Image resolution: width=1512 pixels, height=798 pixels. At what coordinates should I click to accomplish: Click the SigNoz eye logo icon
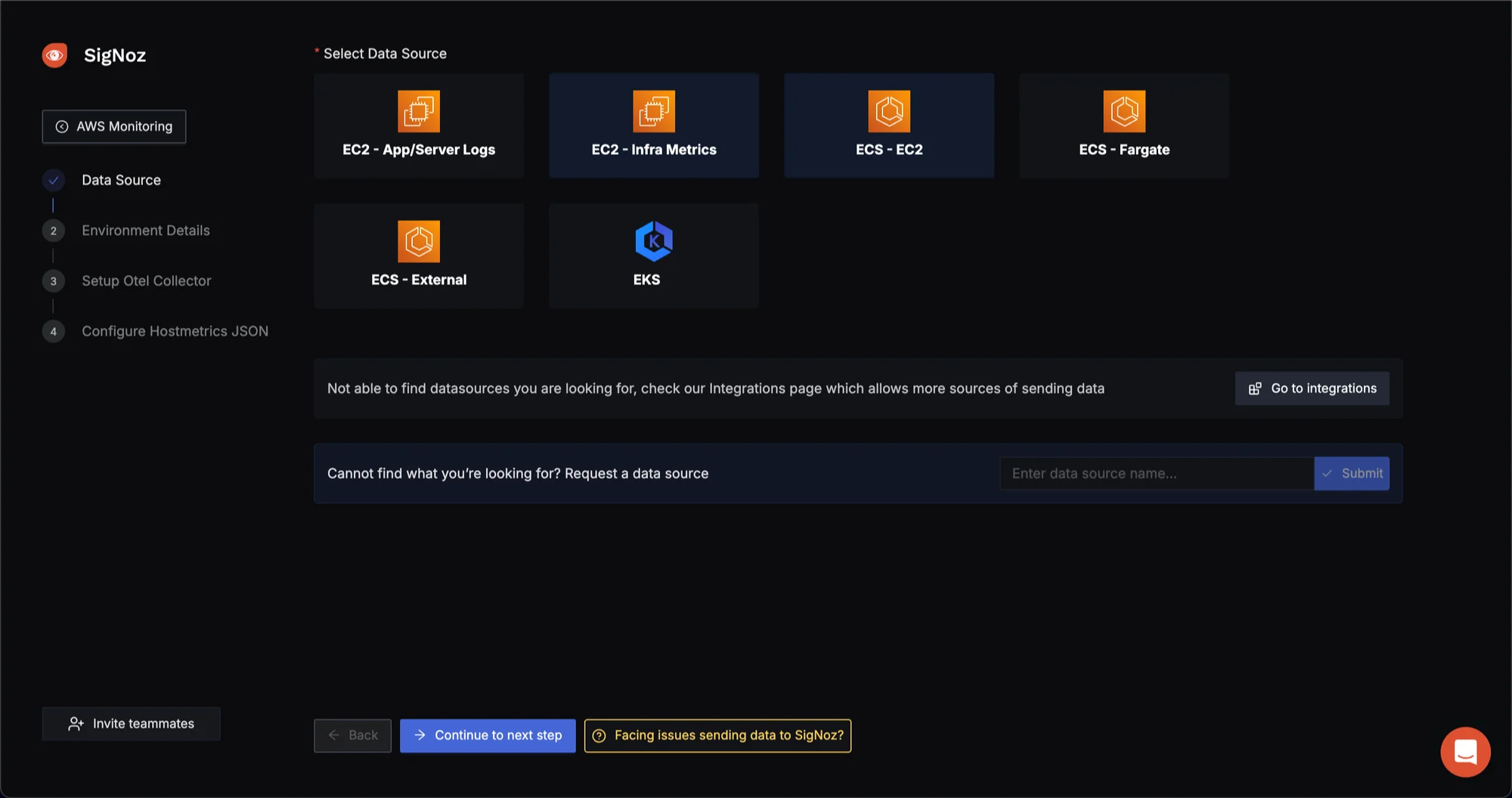click(54, 55)
